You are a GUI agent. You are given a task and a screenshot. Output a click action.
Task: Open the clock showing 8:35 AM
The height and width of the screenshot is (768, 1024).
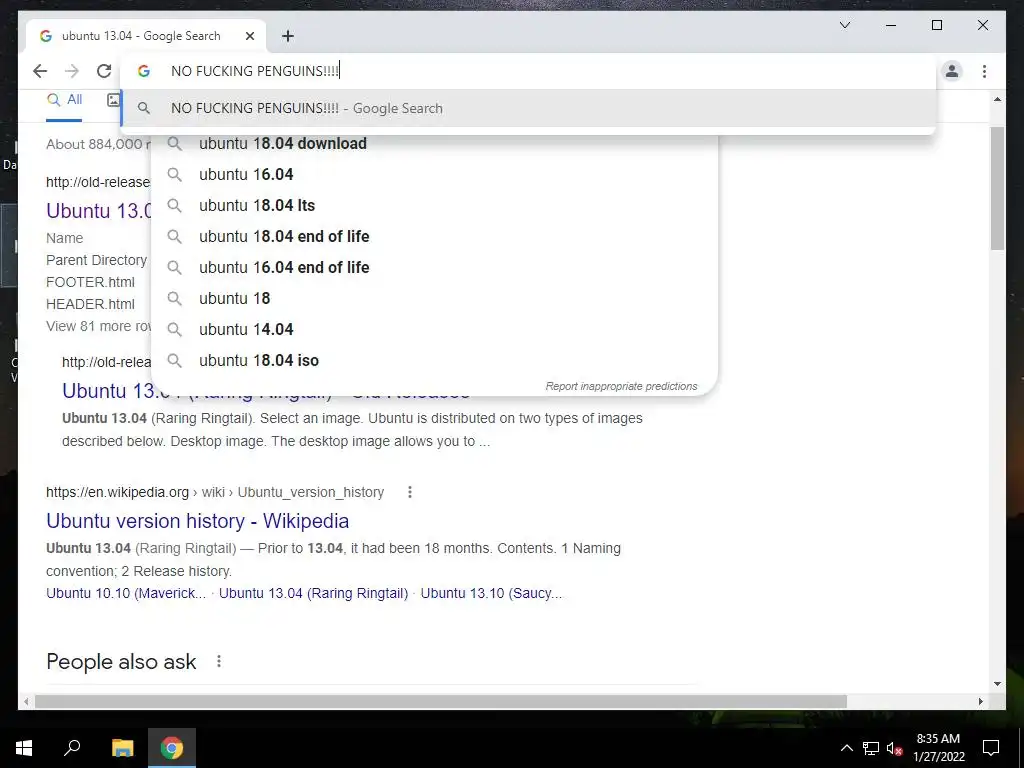pos(938,748)
